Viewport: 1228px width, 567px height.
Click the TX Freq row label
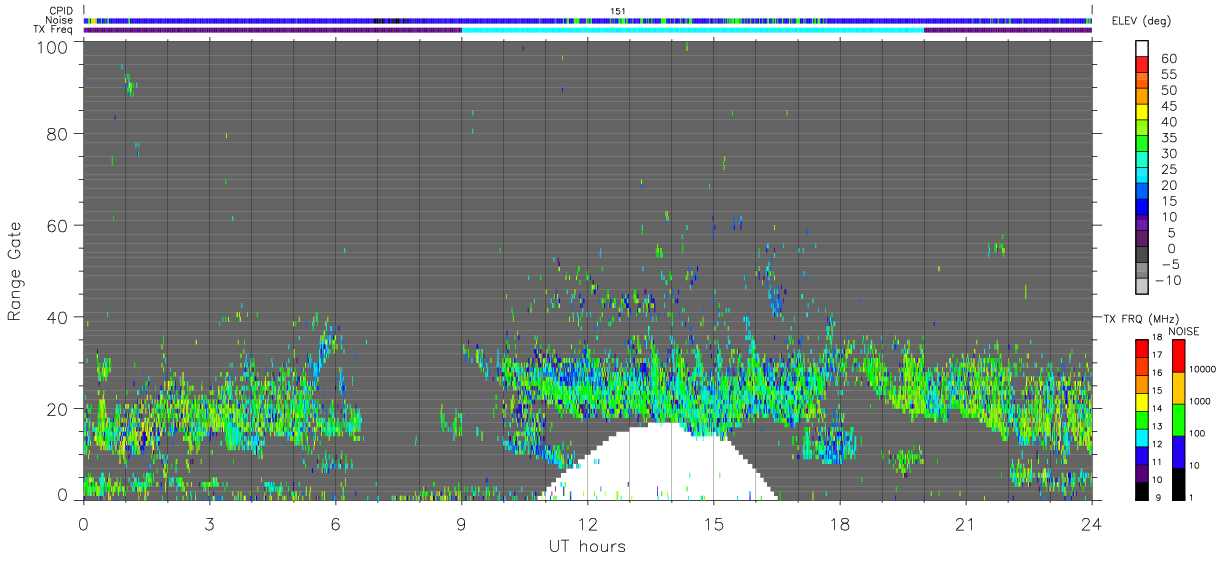[x=54, y=30]
